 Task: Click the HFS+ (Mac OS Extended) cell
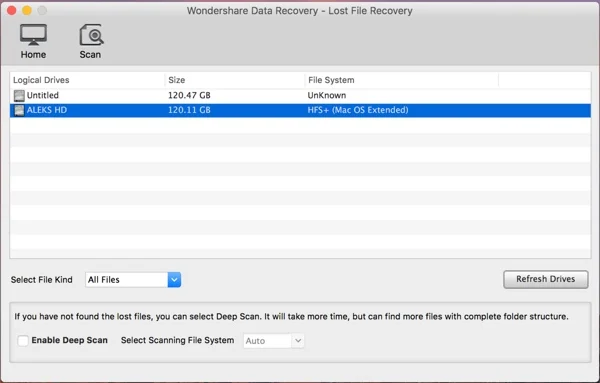click(358, 110)
